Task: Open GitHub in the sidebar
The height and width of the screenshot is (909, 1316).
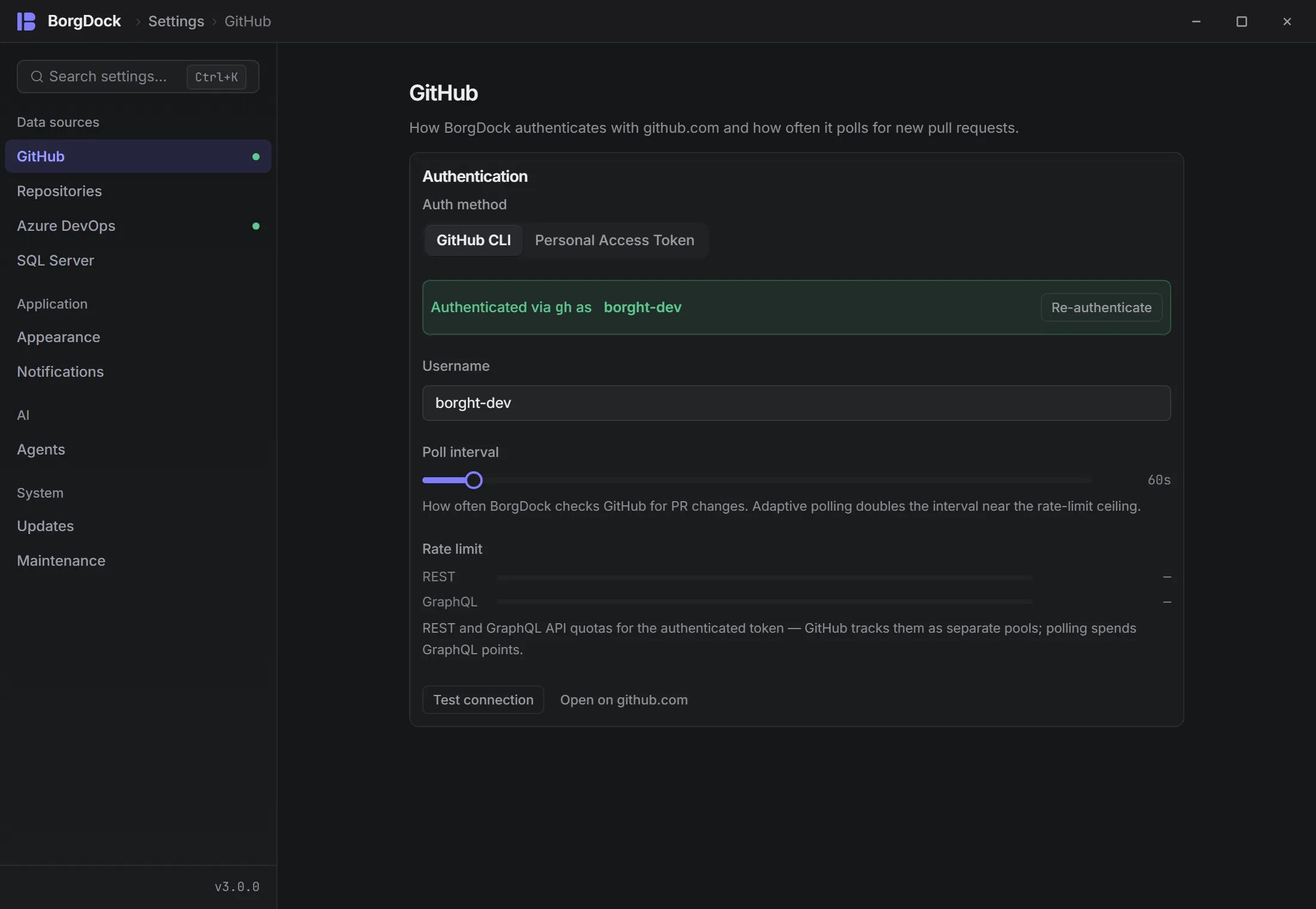Action: pos(138,157)
